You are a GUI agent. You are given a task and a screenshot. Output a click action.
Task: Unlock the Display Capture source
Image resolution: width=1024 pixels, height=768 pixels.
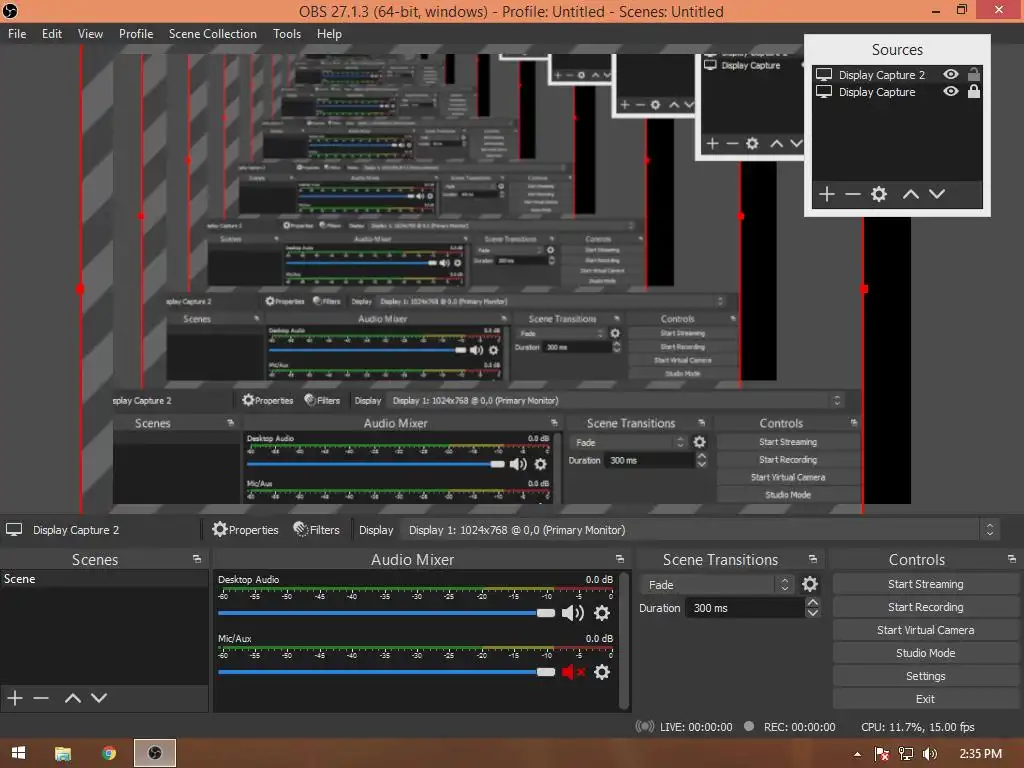pyautogui.click(x=974, y=91)
